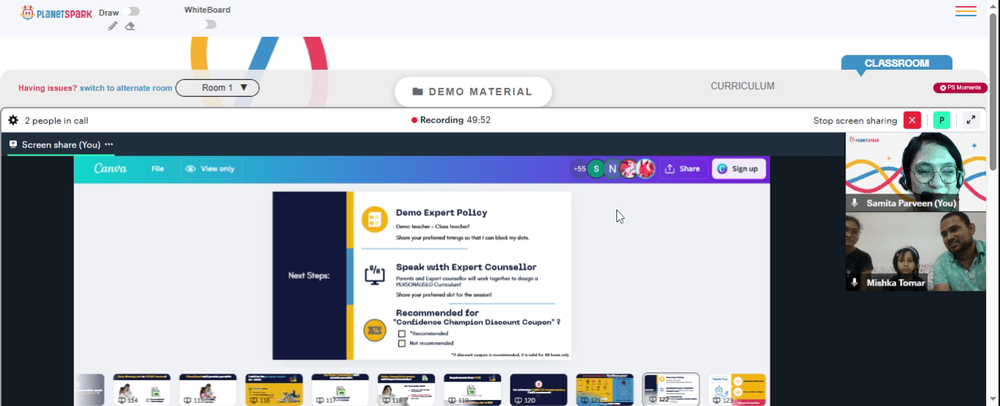Switch to the CLASSROOM tab
Viewport: 1000px width, 406px height.
896,63
